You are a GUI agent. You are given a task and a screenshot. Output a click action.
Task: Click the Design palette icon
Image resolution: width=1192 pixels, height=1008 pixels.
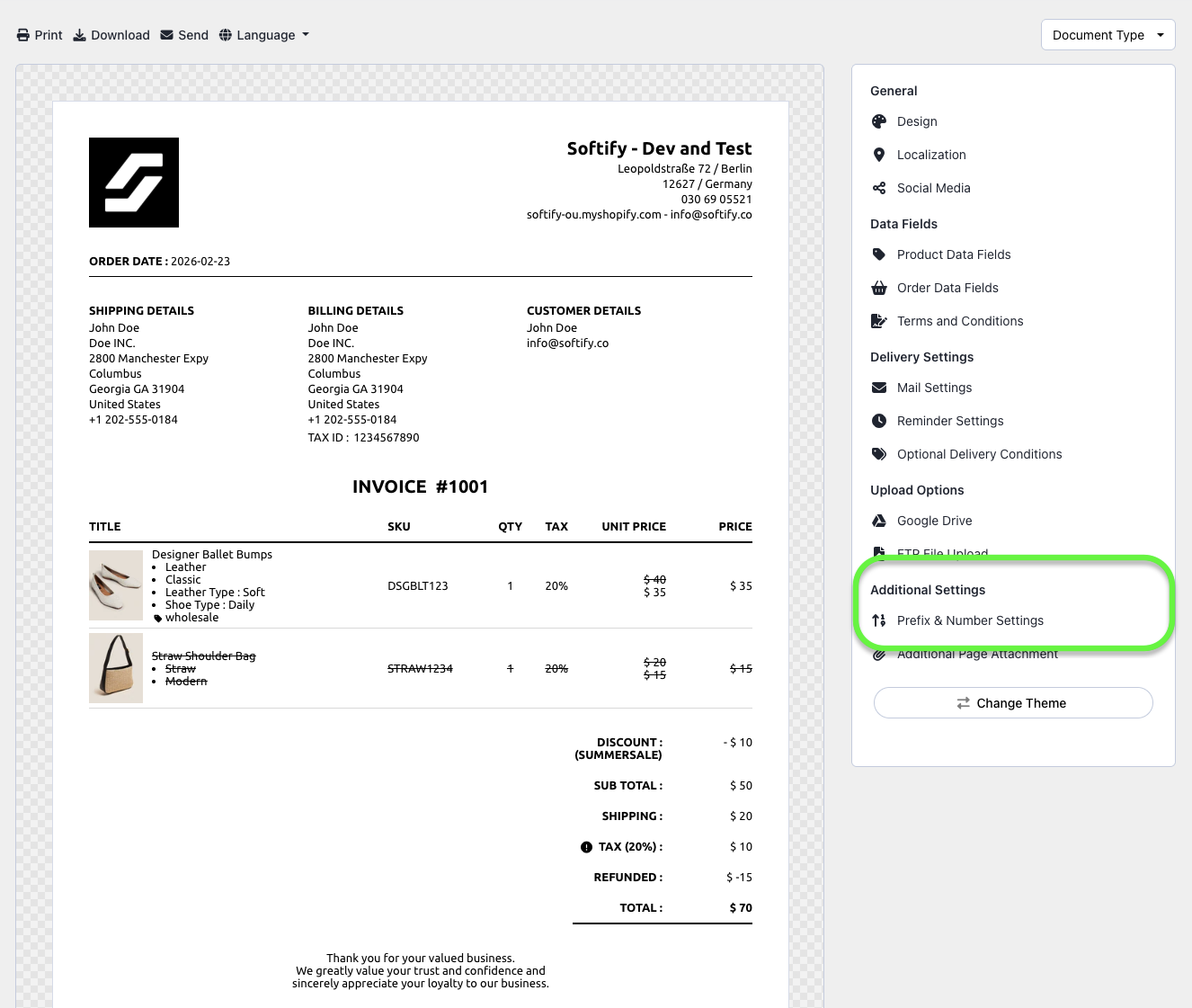pos(879,121)
